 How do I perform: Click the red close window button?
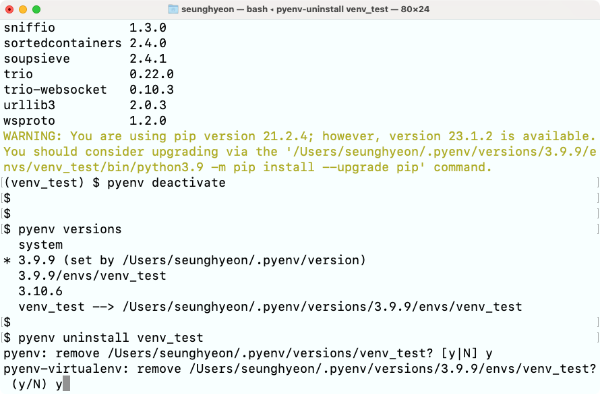point(9,9)
